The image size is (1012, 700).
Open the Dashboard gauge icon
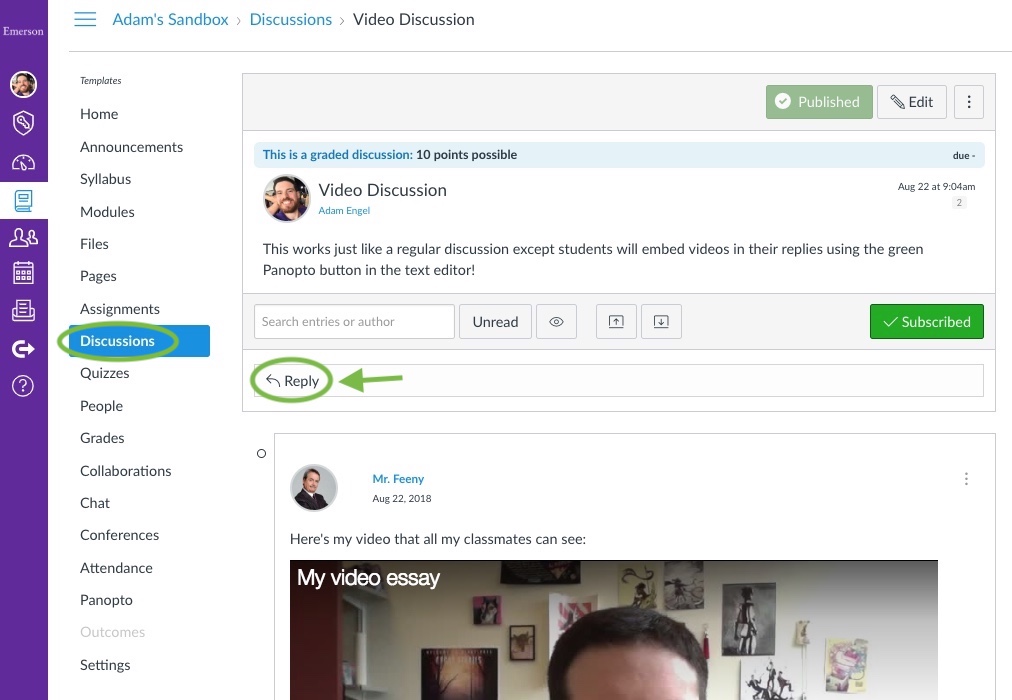coord(23,162)
